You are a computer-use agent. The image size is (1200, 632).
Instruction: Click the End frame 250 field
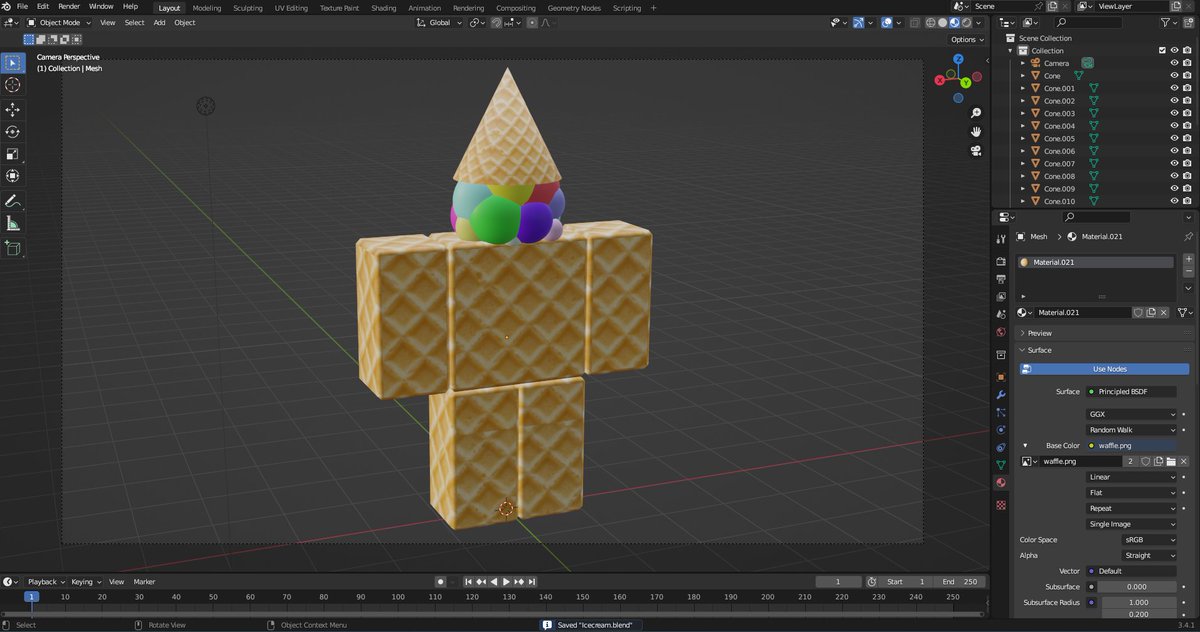960,582
